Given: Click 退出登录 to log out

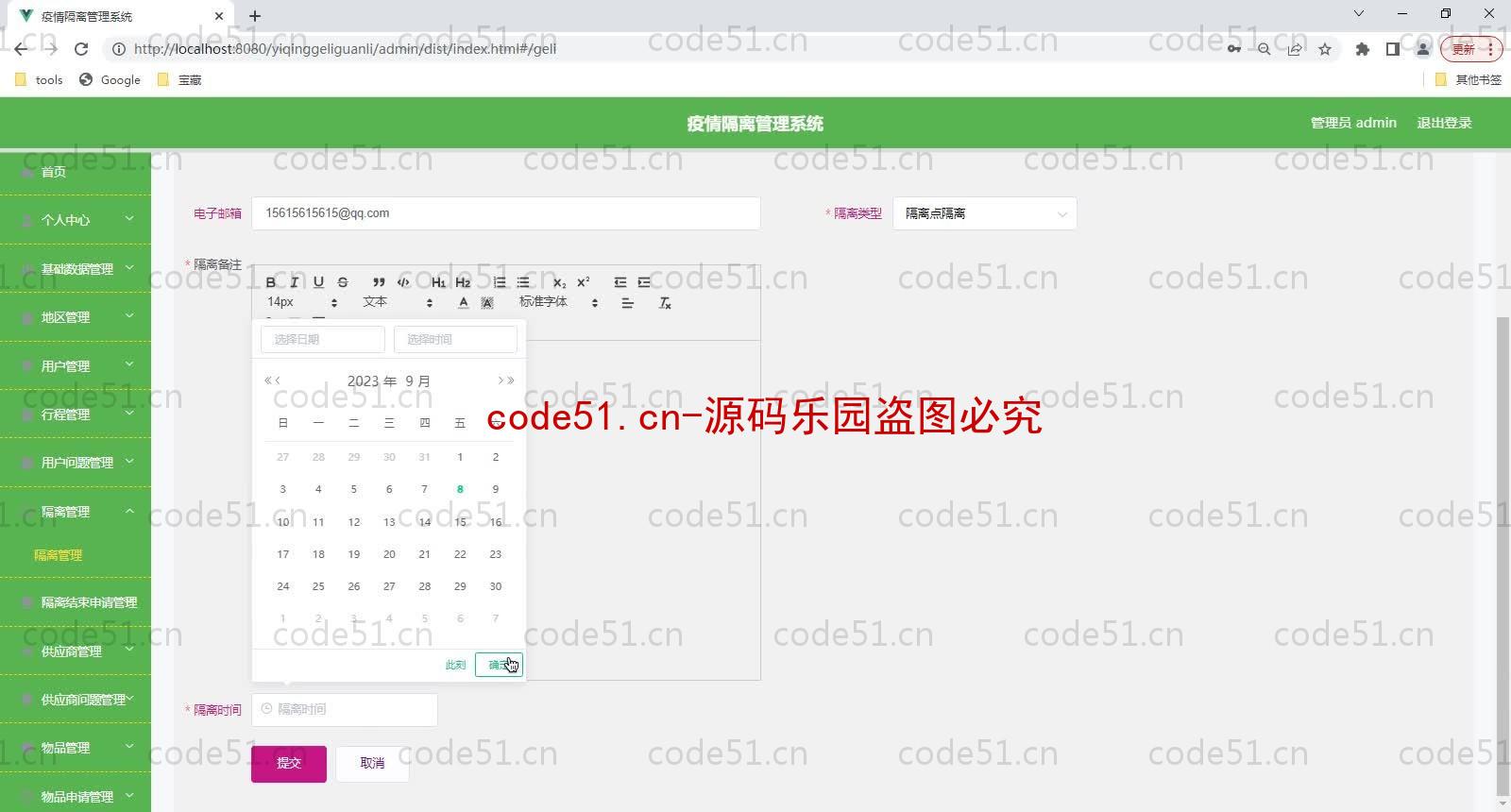Looking at the screenshot, I should 1444,123.
